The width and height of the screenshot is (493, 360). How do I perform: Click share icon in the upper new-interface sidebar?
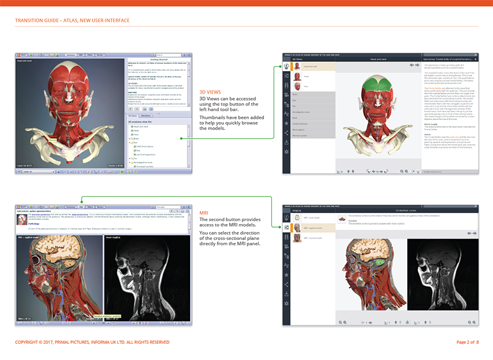(x=286, y=133)
